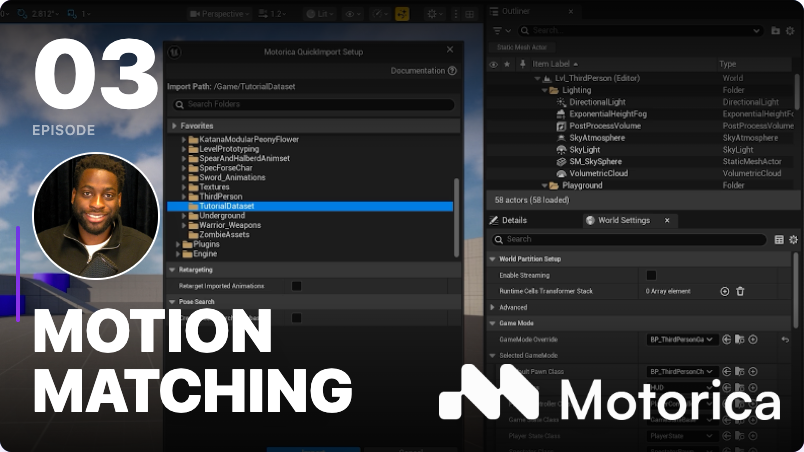Open the Outliner filter menu
Viewport: 804px width, 452px height.
(x=502, y=31)
